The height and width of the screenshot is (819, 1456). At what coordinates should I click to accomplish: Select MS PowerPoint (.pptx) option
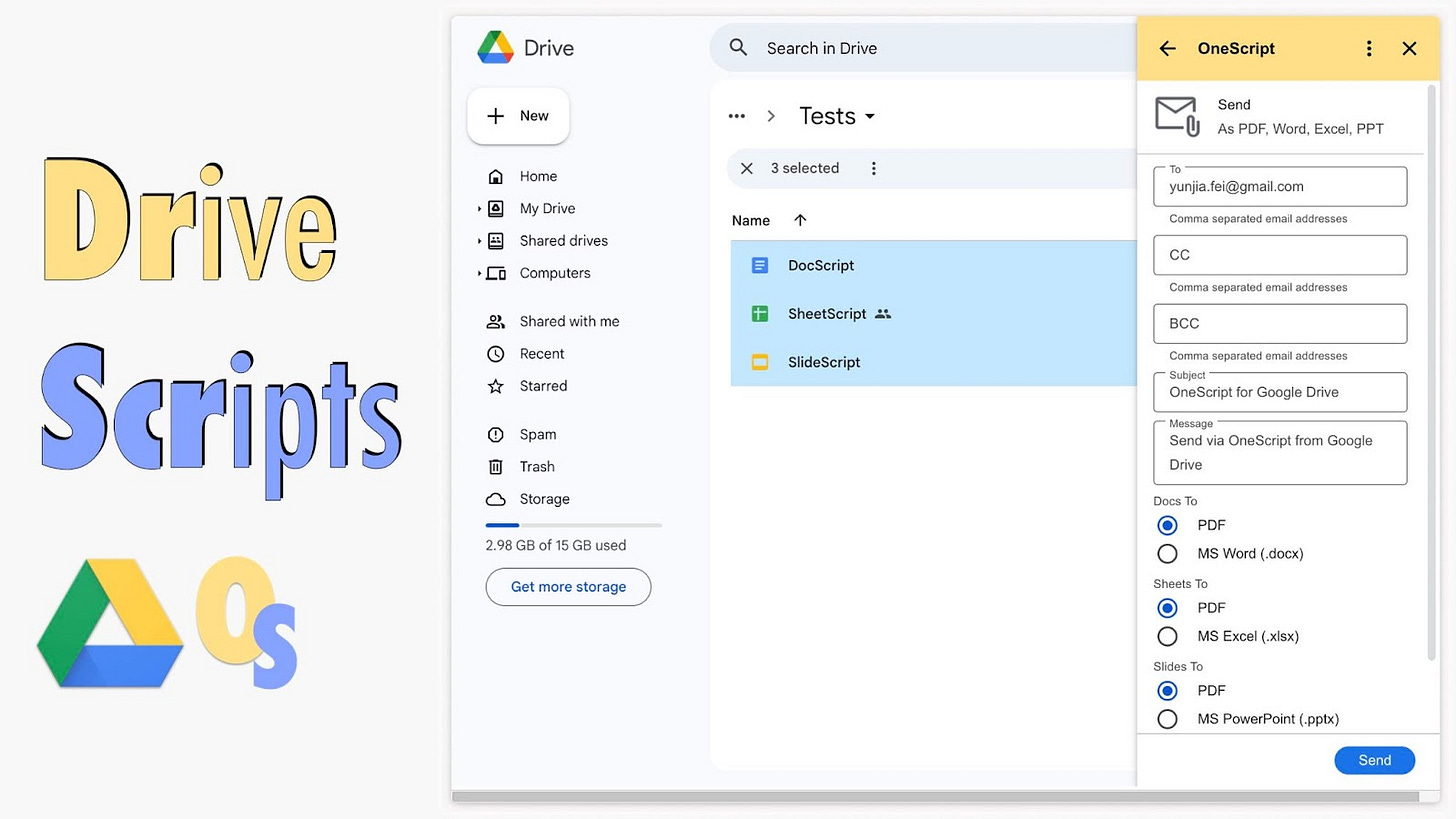[x=1167, y=718]
